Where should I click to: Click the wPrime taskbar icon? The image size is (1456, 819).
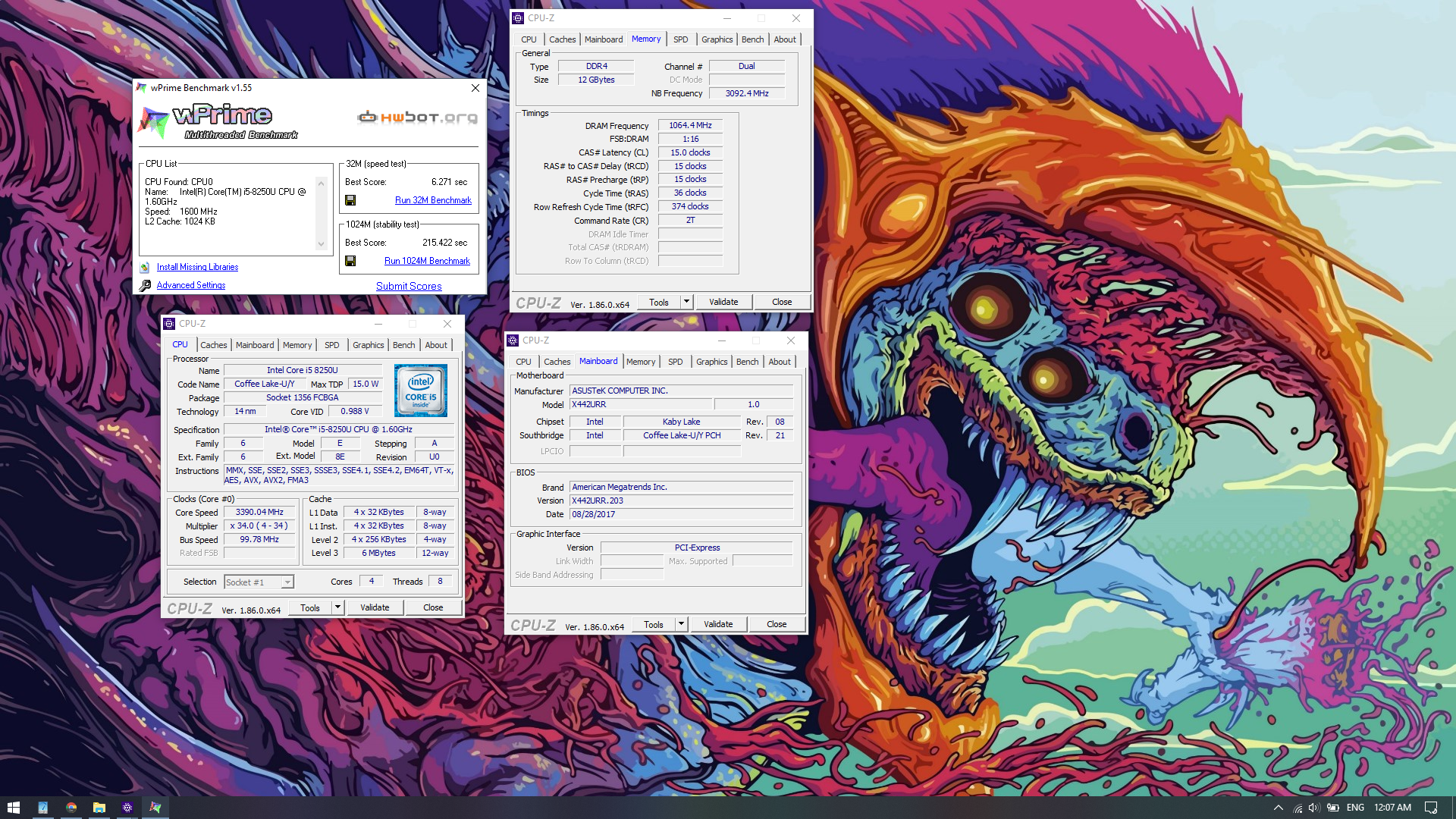point(155,808)
